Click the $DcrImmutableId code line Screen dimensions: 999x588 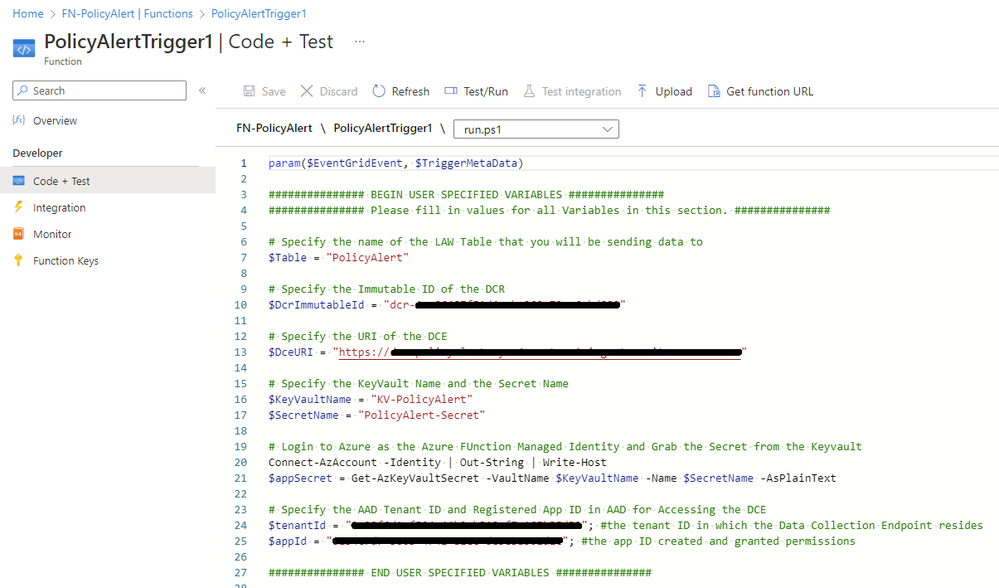(x=447, y=305)
